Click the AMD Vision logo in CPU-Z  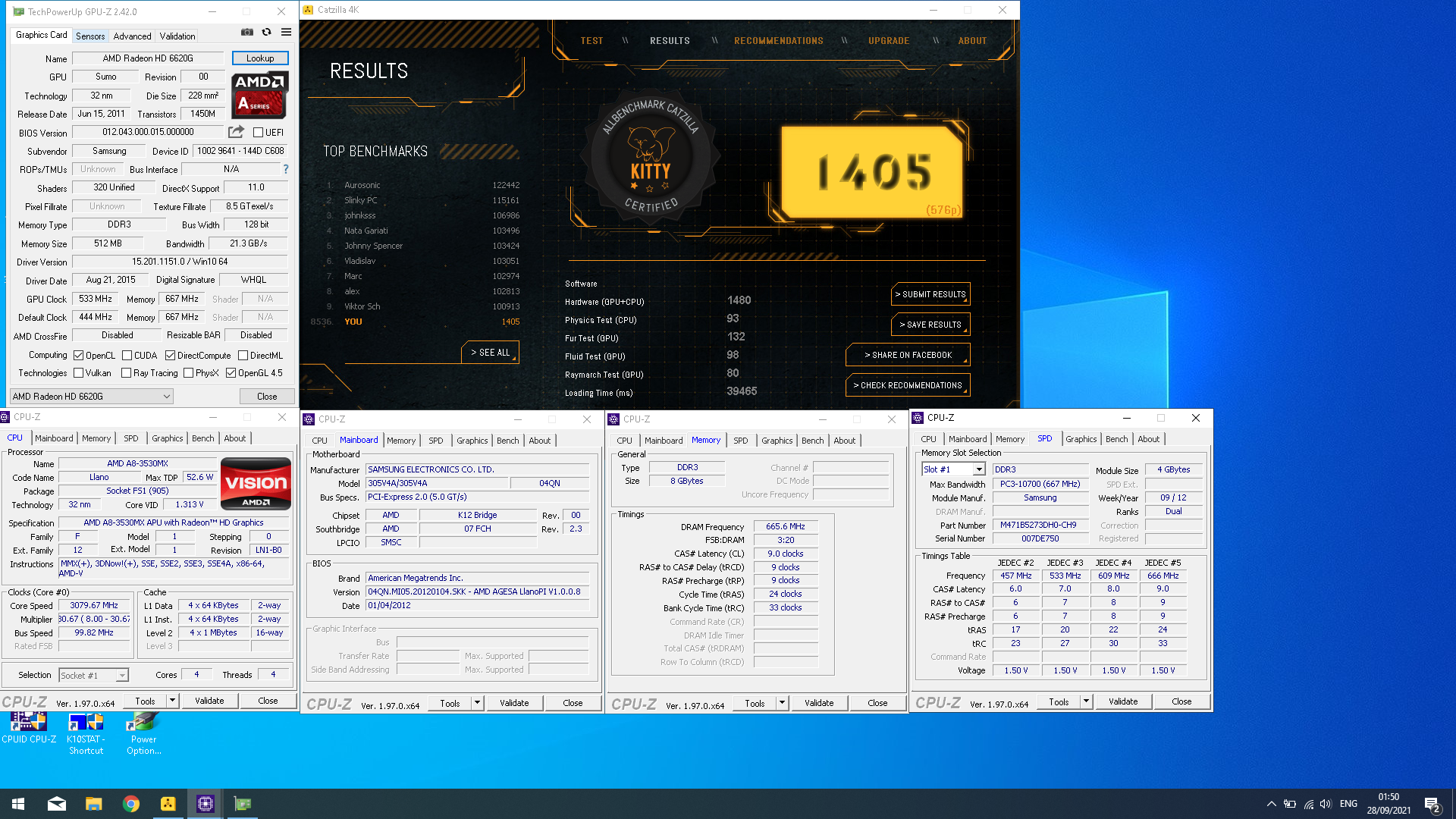click(256, 484)
